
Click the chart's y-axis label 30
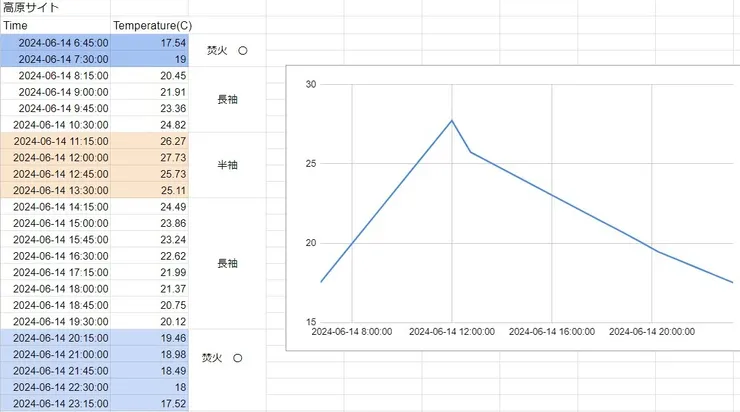pyautogui.click(x=310, y=85)
